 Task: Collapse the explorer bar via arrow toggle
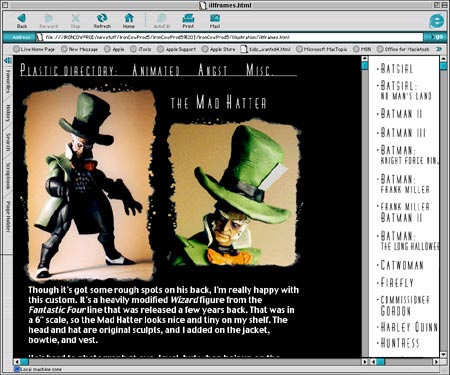(x=8, y=60)
